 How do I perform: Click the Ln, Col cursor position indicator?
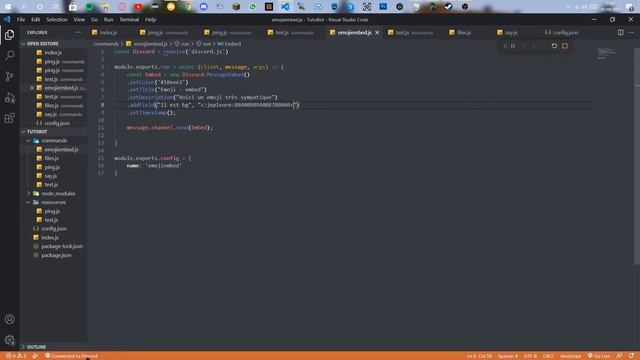(479, 356)
